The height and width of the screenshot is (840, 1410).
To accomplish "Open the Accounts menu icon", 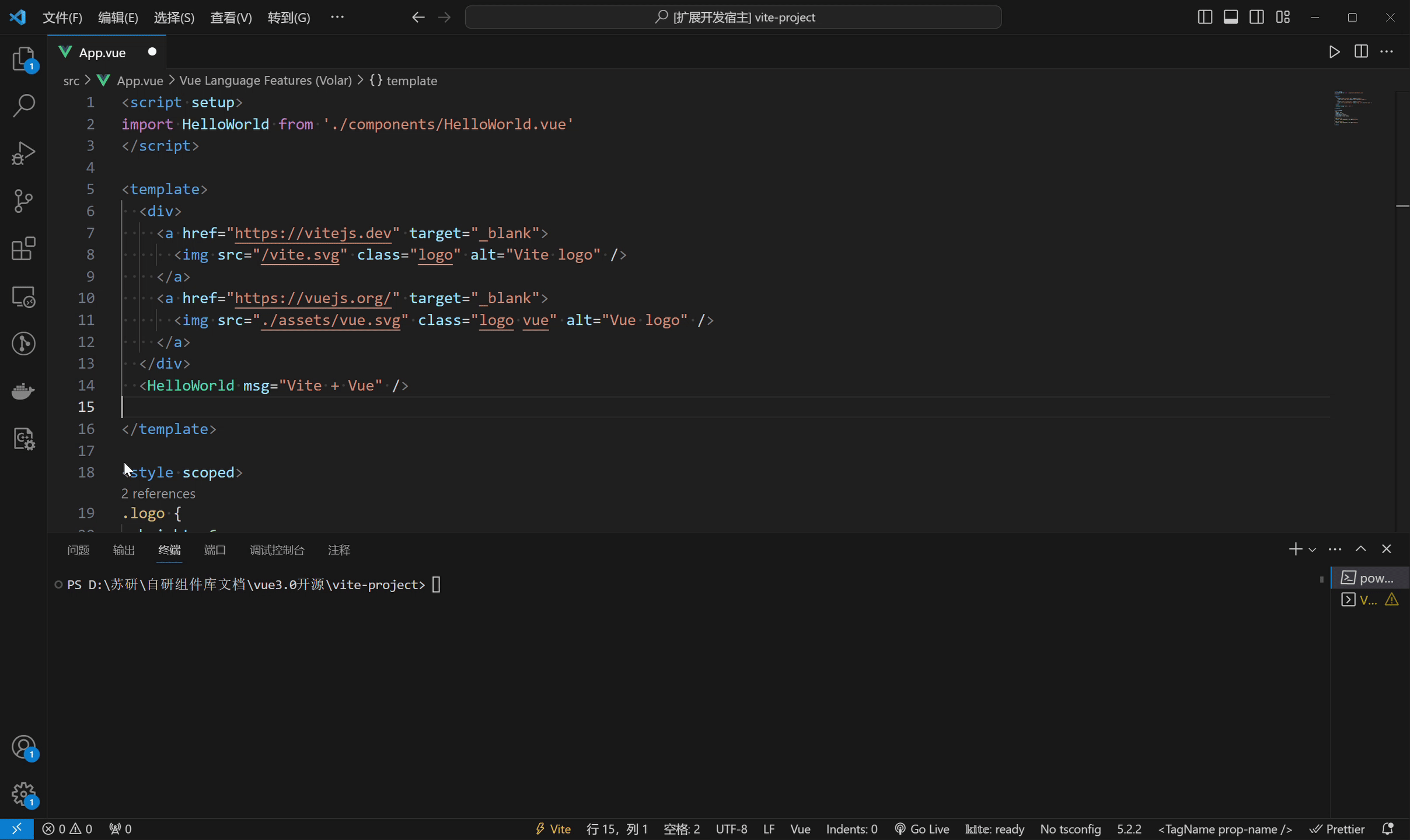I will [x=23, y=747].
